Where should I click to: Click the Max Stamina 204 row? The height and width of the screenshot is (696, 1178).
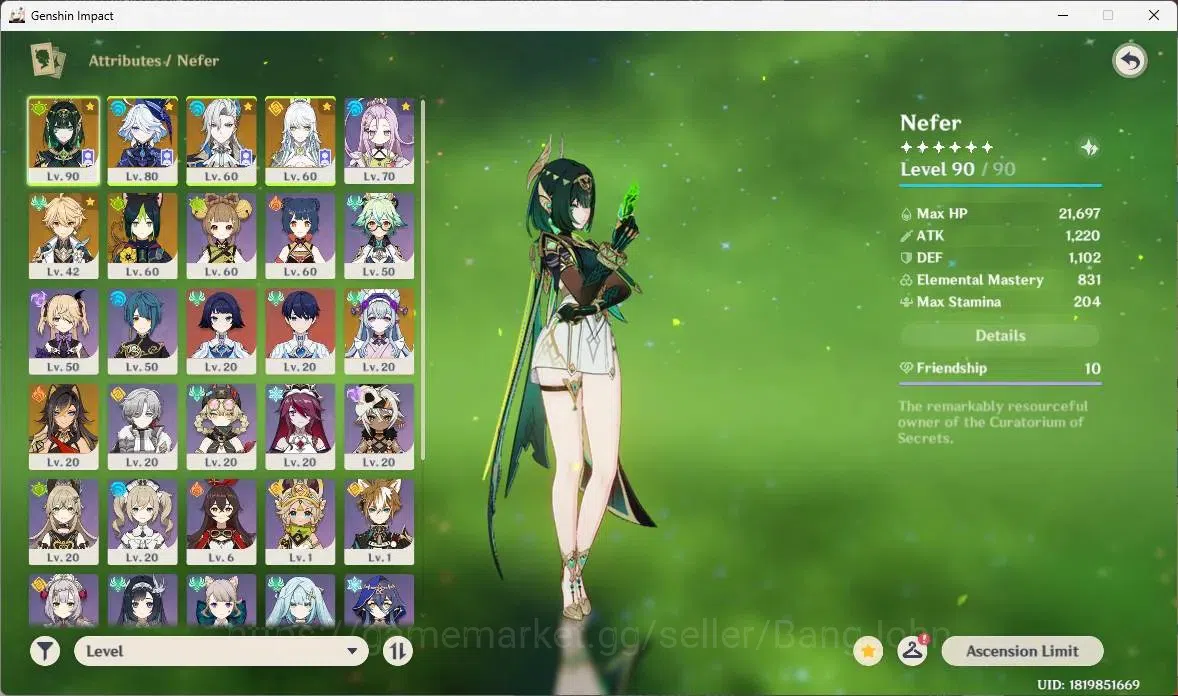click(x=1000, y=302)
